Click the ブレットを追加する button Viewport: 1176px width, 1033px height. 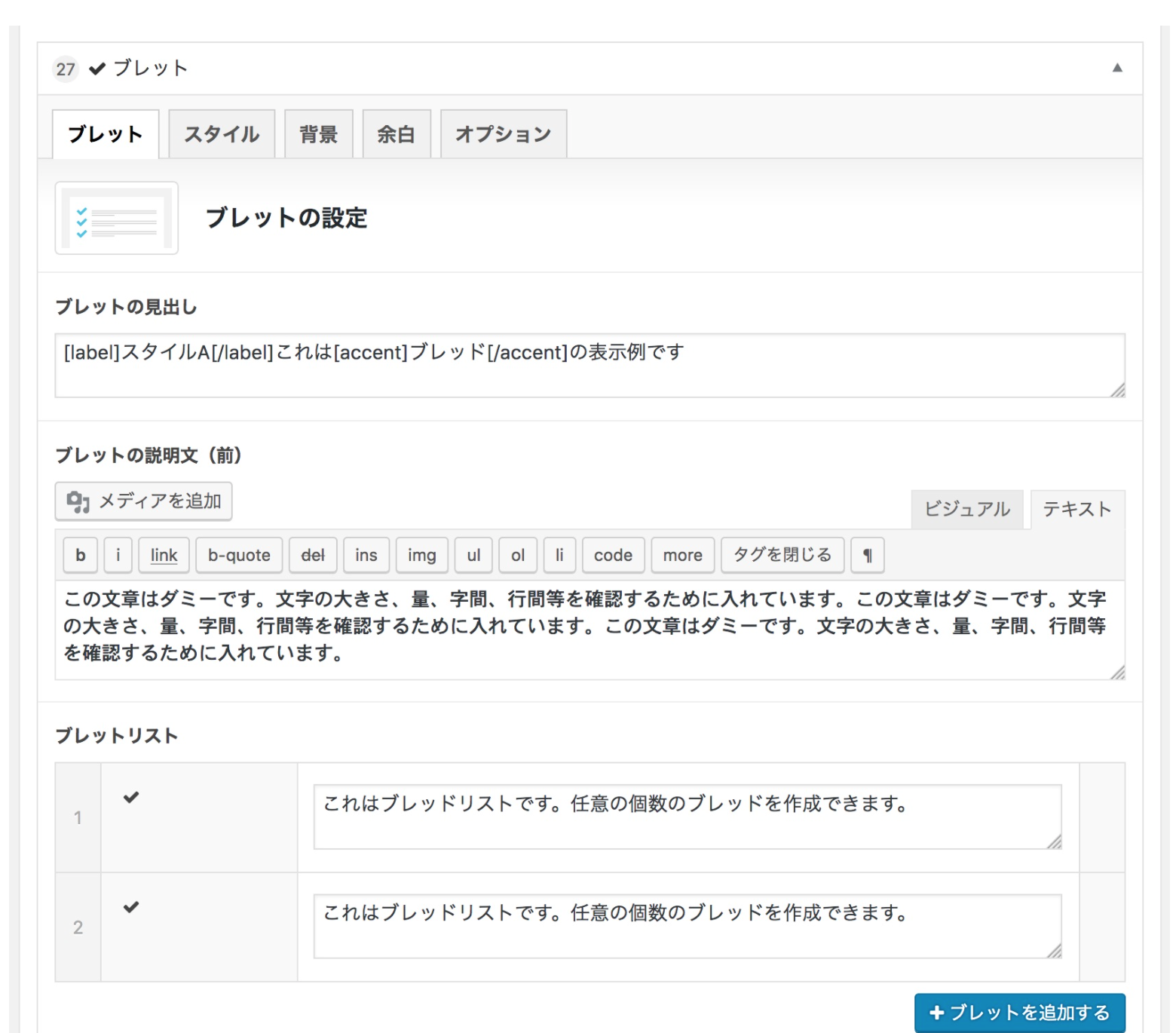1019,1013
